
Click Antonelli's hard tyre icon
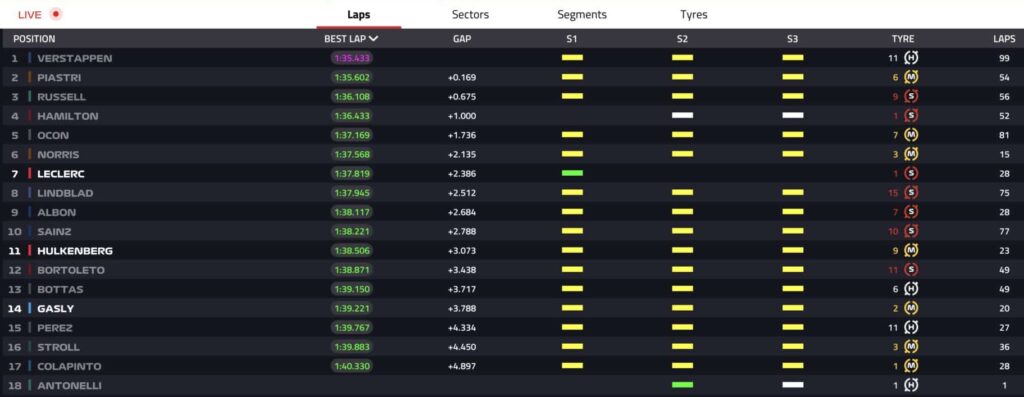(911, 385)
